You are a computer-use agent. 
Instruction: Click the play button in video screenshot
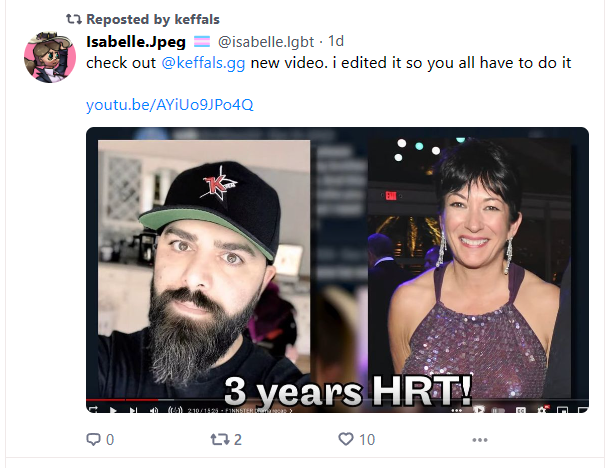click(113, 410)
